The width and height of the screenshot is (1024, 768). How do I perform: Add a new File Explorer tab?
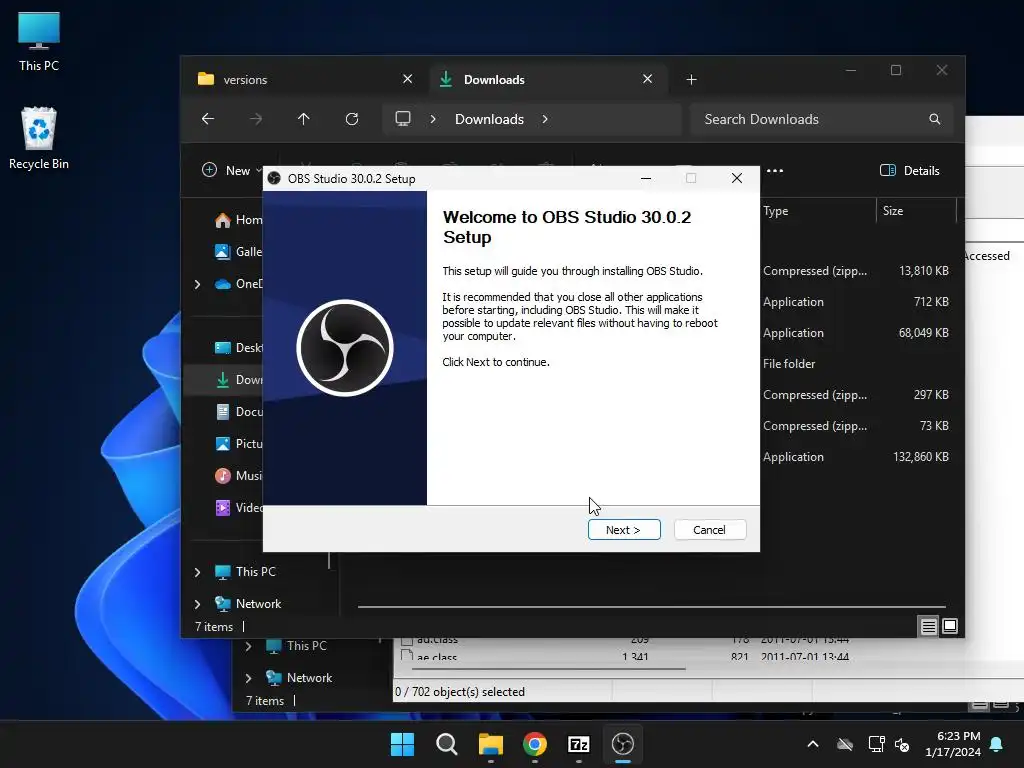pyautogui.click(x=692, y=80)
